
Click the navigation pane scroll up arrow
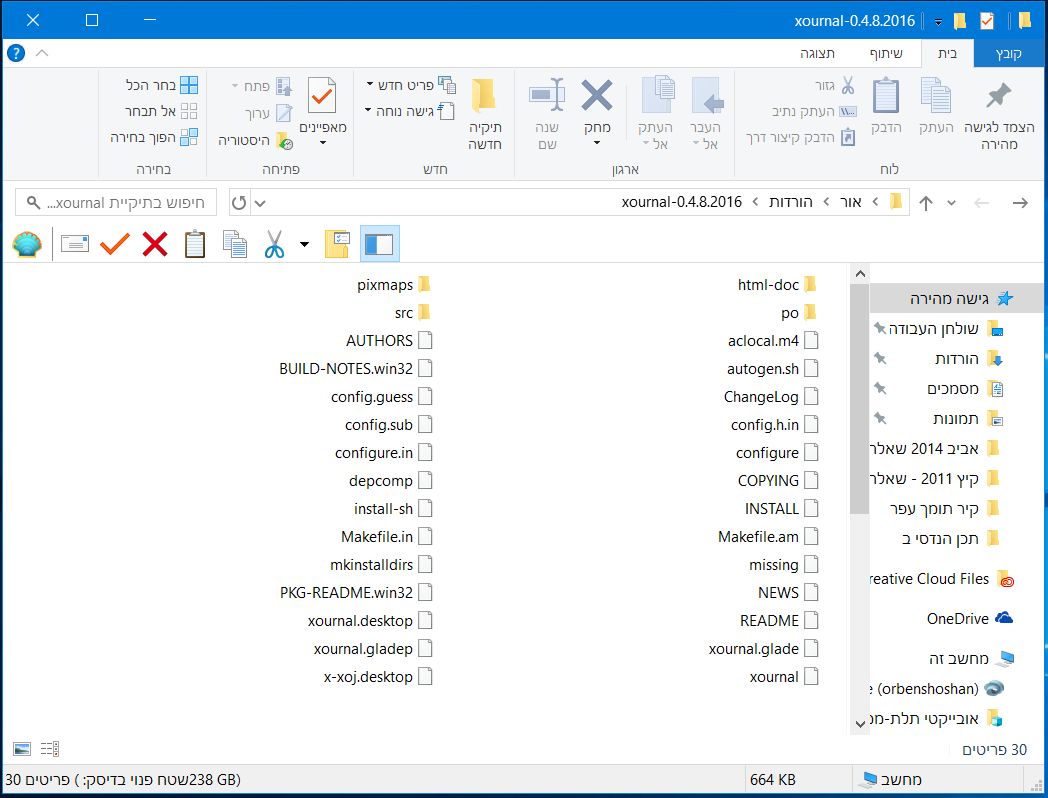pyautogui.click(x=860, y=273)
